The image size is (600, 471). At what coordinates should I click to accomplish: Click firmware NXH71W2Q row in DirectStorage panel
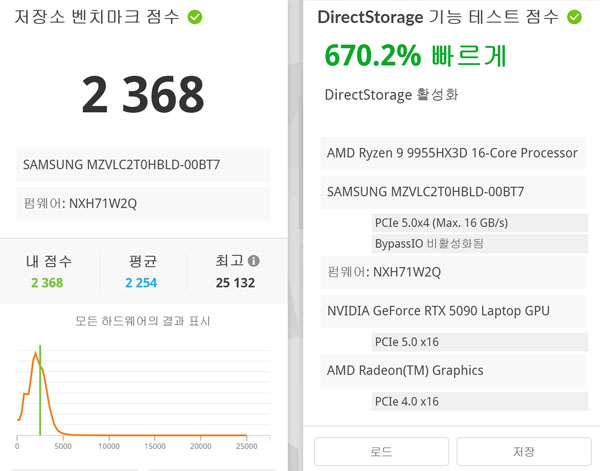click(x=453, y=272)
